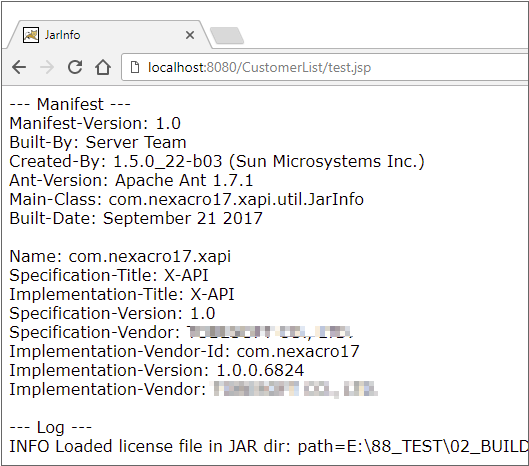The width and height of the screenshot is (529, 466).
Task: Click the Built-Date September 21 2017 text
Action: pyautogui.click(x=136, y=218)
